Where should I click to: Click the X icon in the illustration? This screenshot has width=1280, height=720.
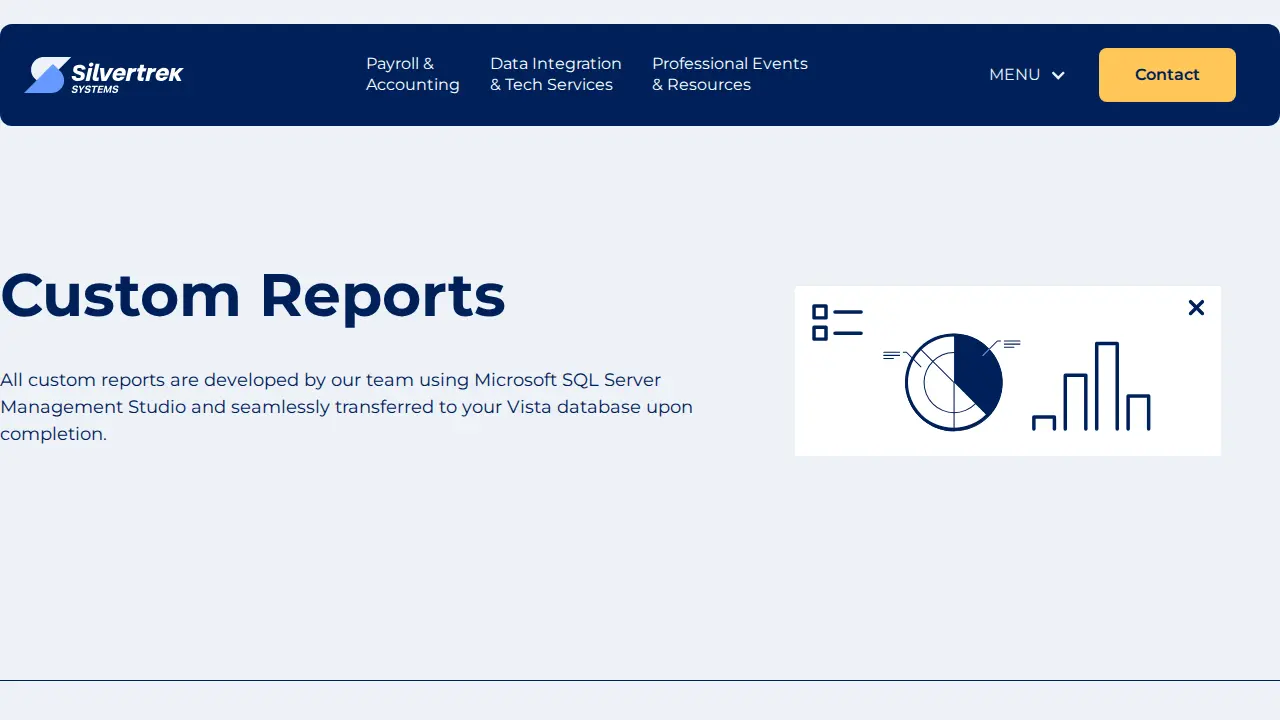[1196, 308]
